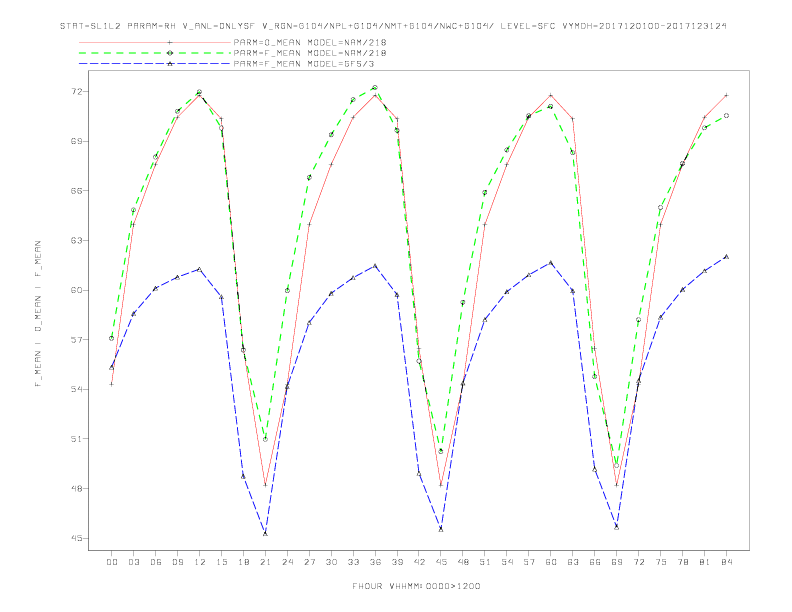This screenshot has width=792, height=612.
Task: Click the x-axis tick label 39
Action: coord(397,562)
